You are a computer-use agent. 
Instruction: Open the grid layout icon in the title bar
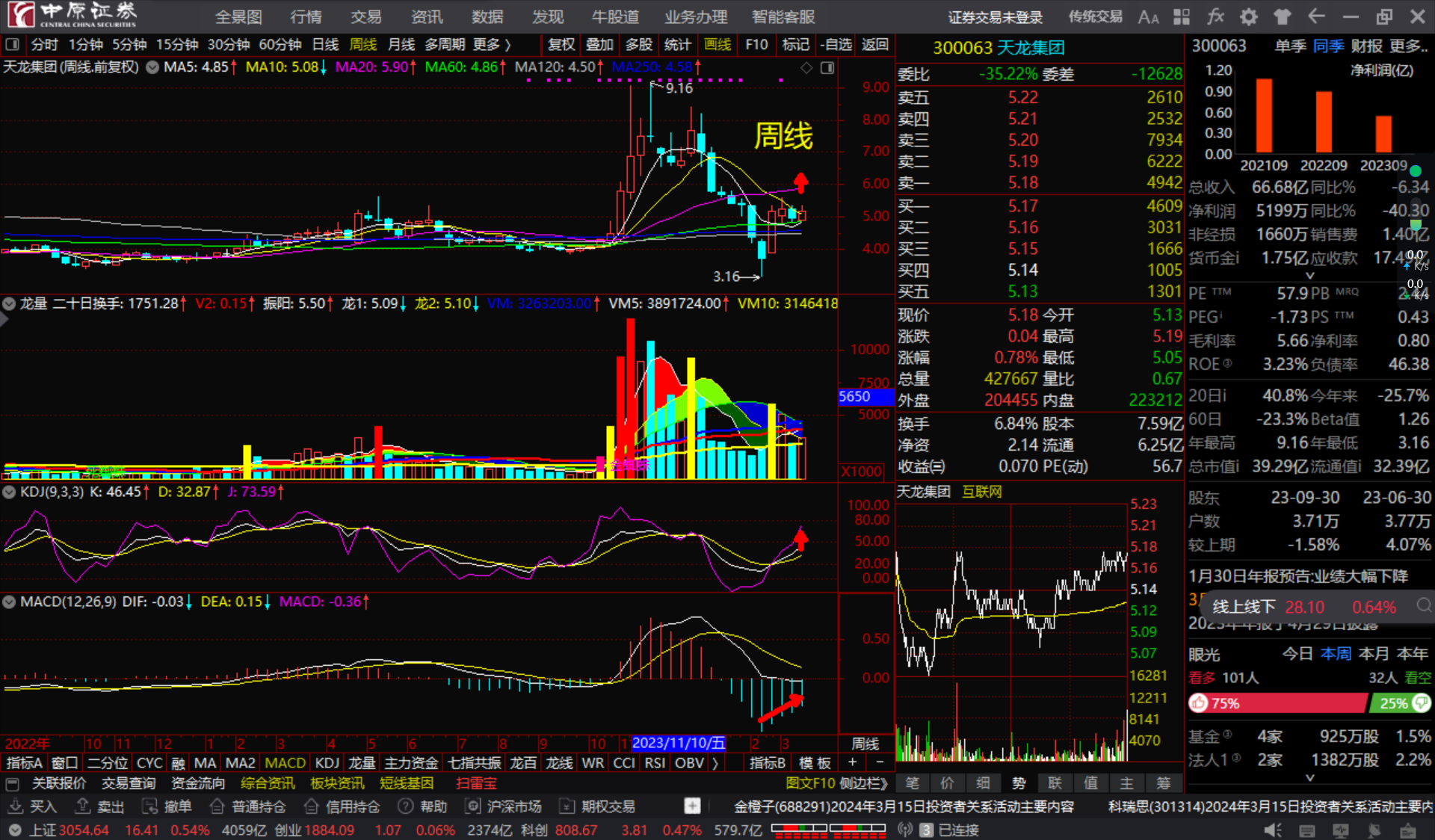coord(1182,16)
